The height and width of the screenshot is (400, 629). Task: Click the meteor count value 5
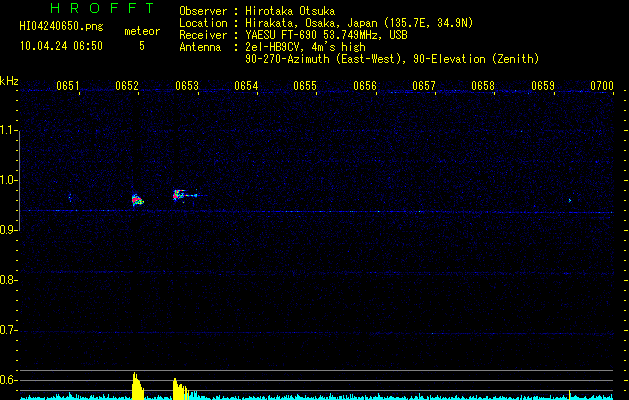142,46
